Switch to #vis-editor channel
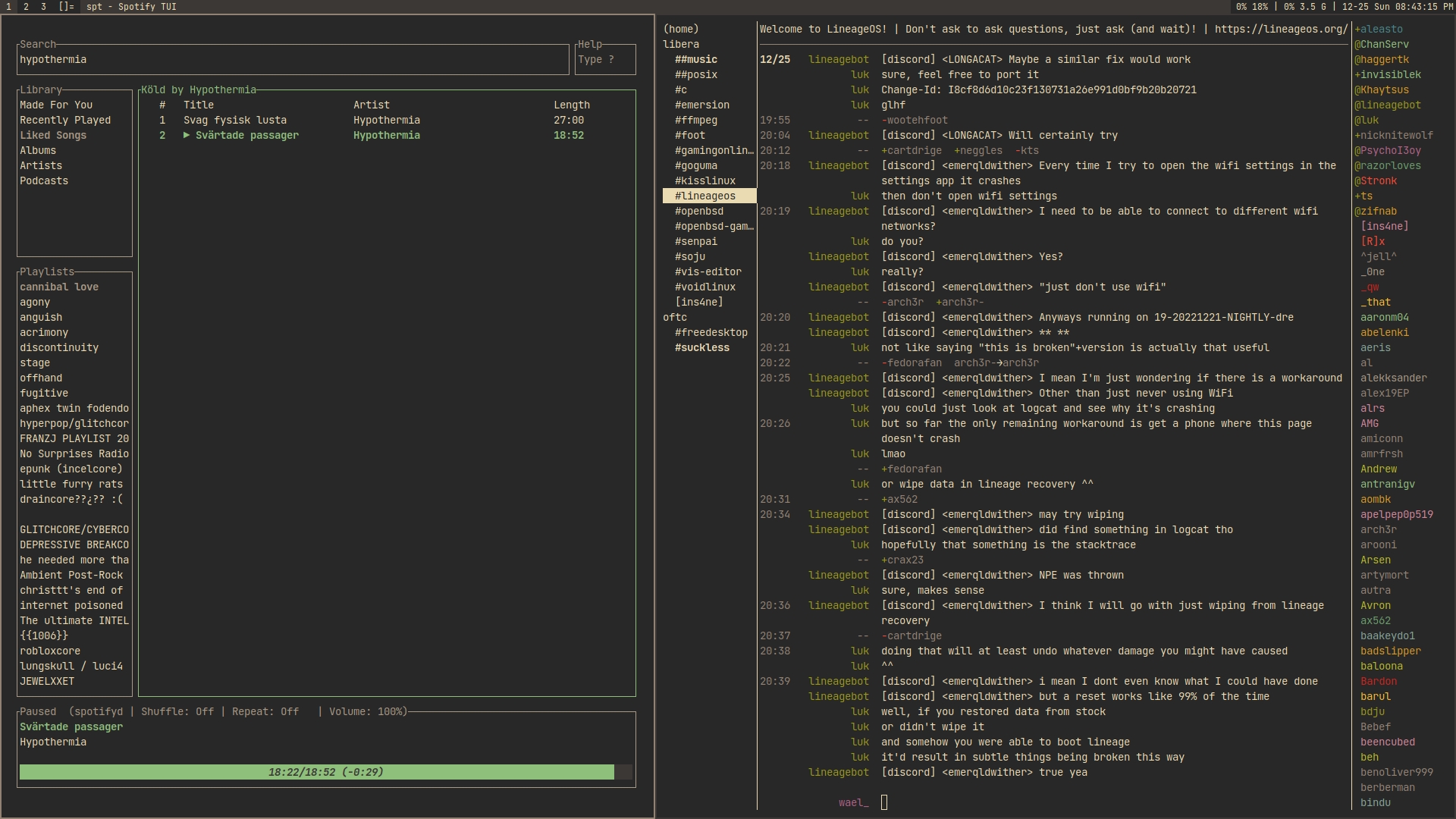This screenshot has width=1456, height=819. point(708,271)
